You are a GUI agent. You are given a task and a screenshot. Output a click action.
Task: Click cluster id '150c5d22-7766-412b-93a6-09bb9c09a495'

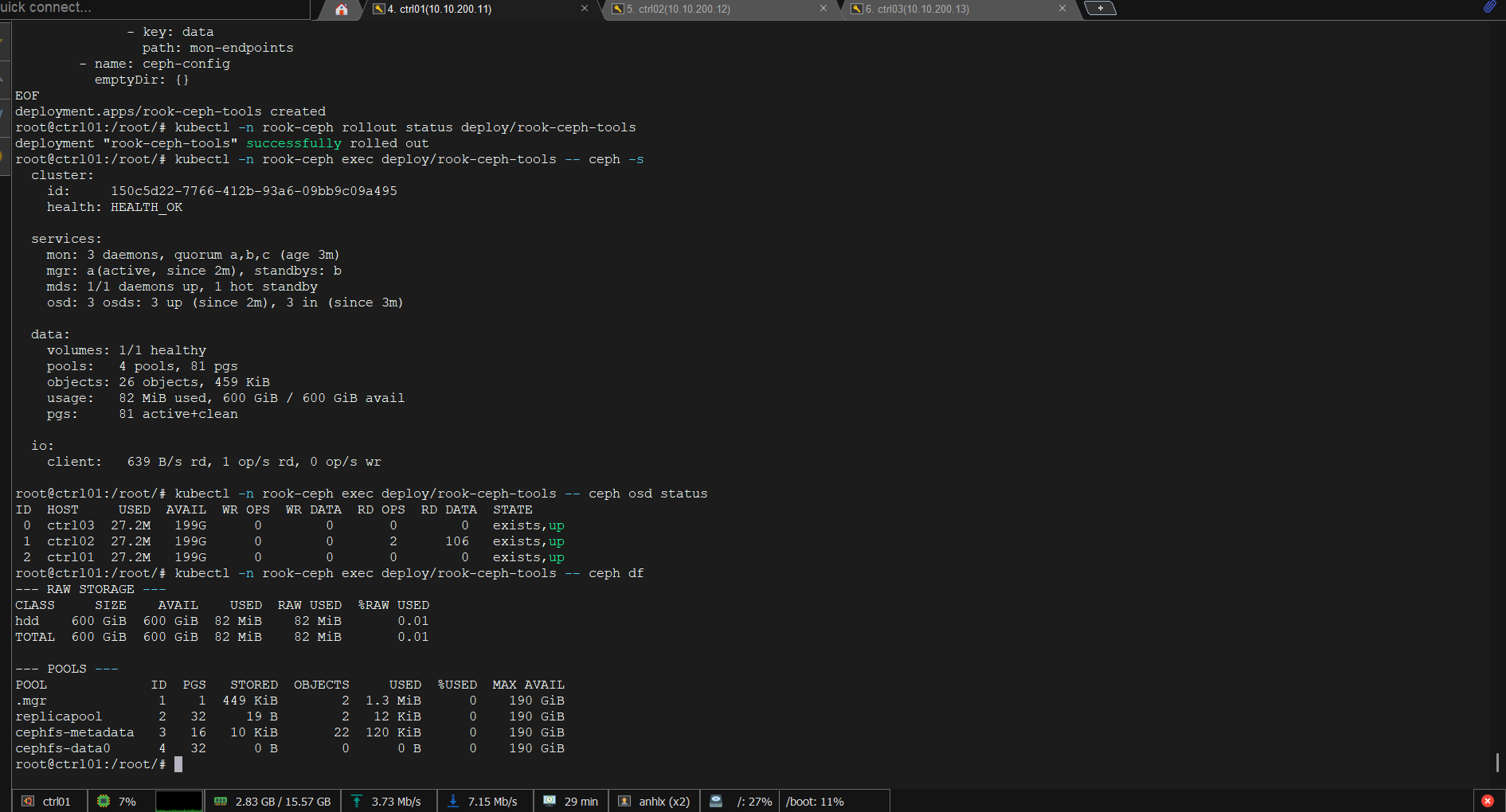coord(254,191)
